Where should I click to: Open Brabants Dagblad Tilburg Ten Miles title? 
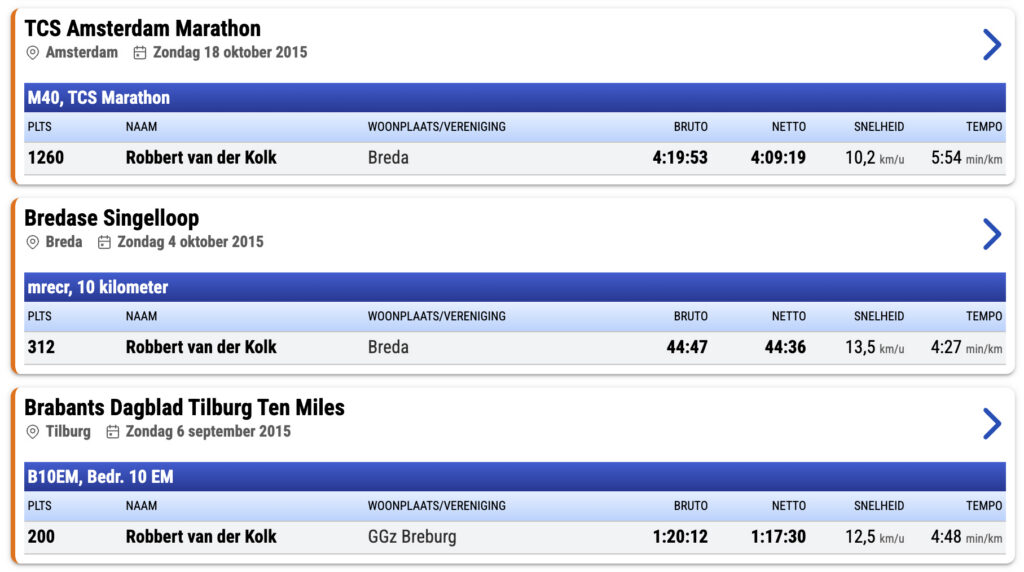(184, 407)
